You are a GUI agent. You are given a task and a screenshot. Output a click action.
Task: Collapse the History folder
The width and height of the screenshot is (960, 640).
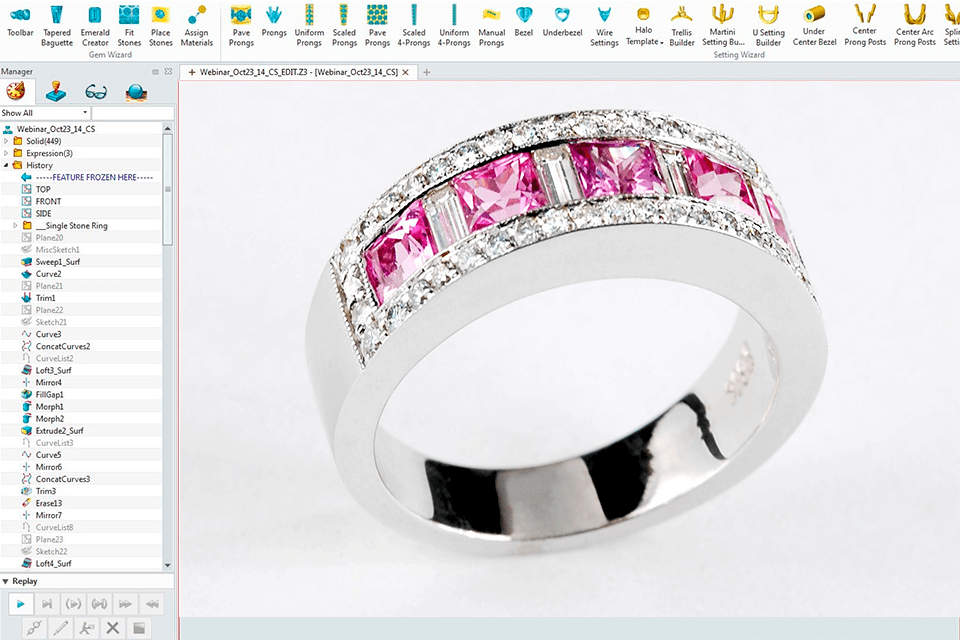pos(6,165)
